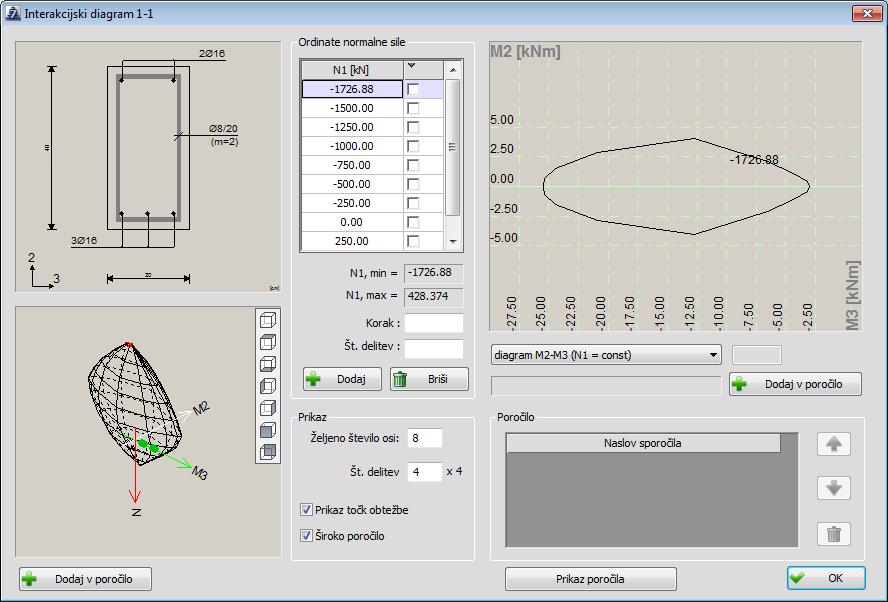This screenshot has width=888, height=602.
Task: Tick checkbox for N1 -250.00 row
Action: coord(413,203)
